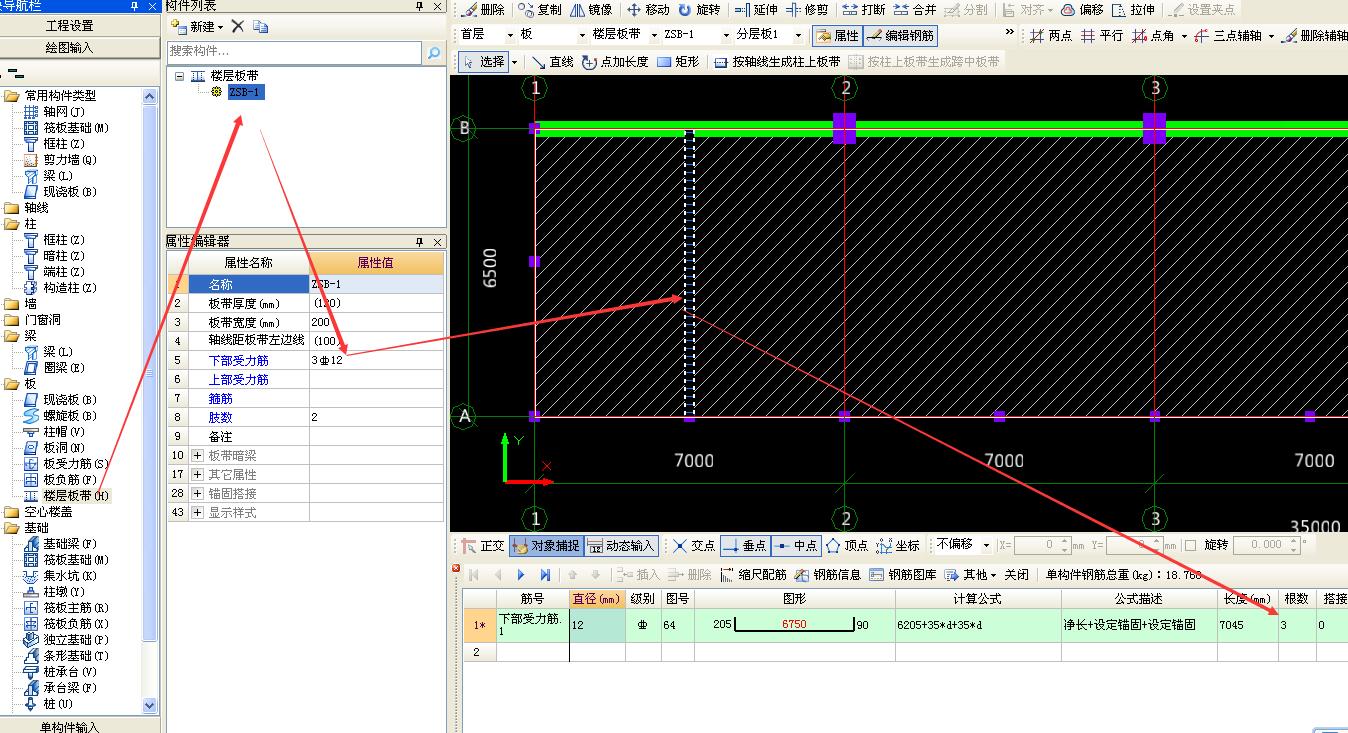Toggle 属性 properties panel button
1348x733 pixels.
837,35
